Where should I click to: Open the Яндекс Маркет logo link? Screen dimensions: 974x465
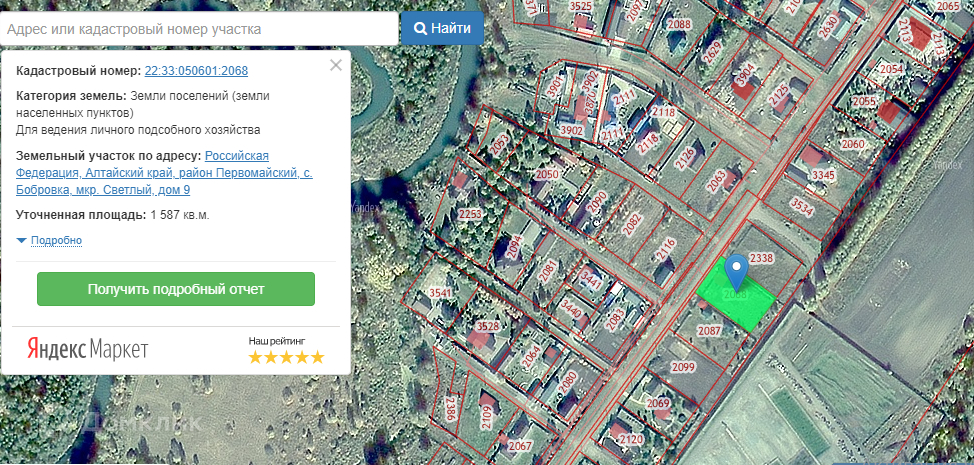click(87, 350)
